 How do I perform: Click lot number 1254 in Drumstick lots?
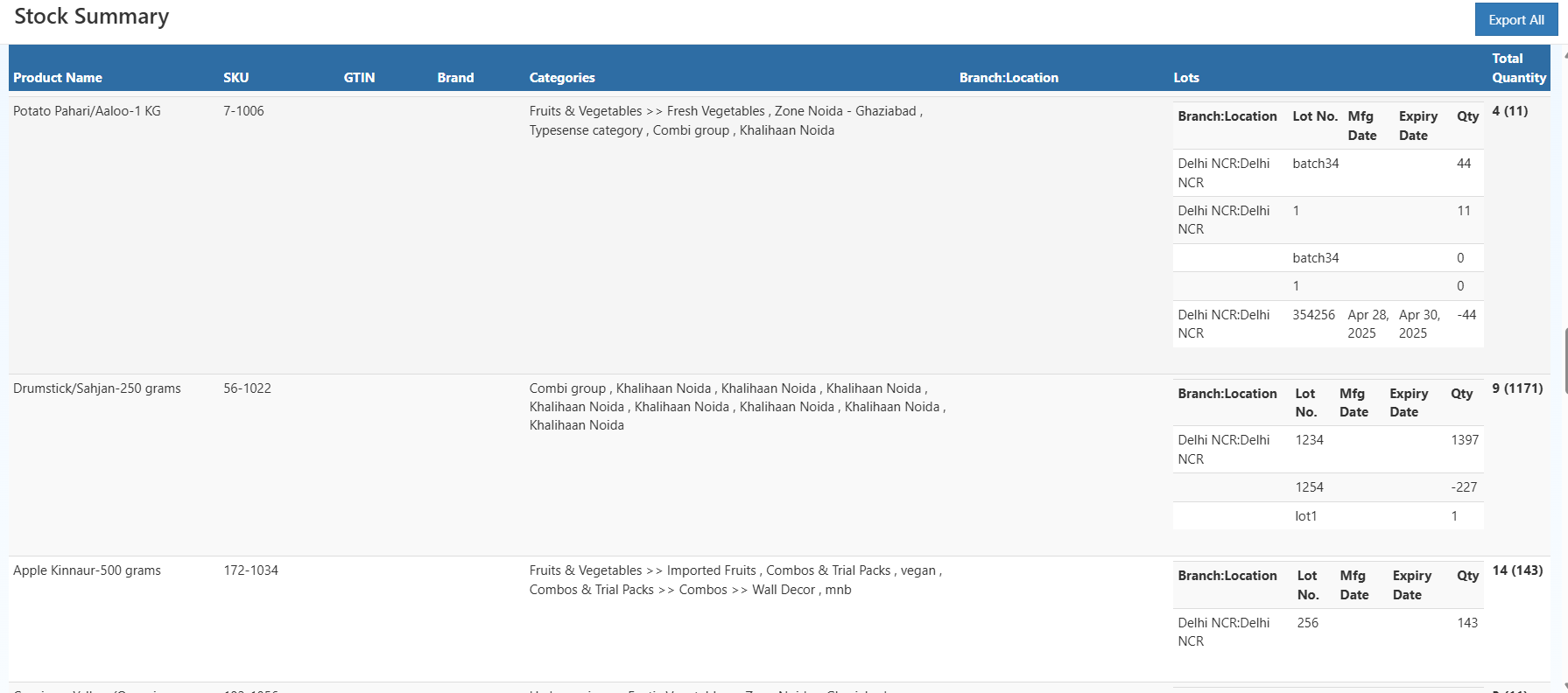[1309, 487]
